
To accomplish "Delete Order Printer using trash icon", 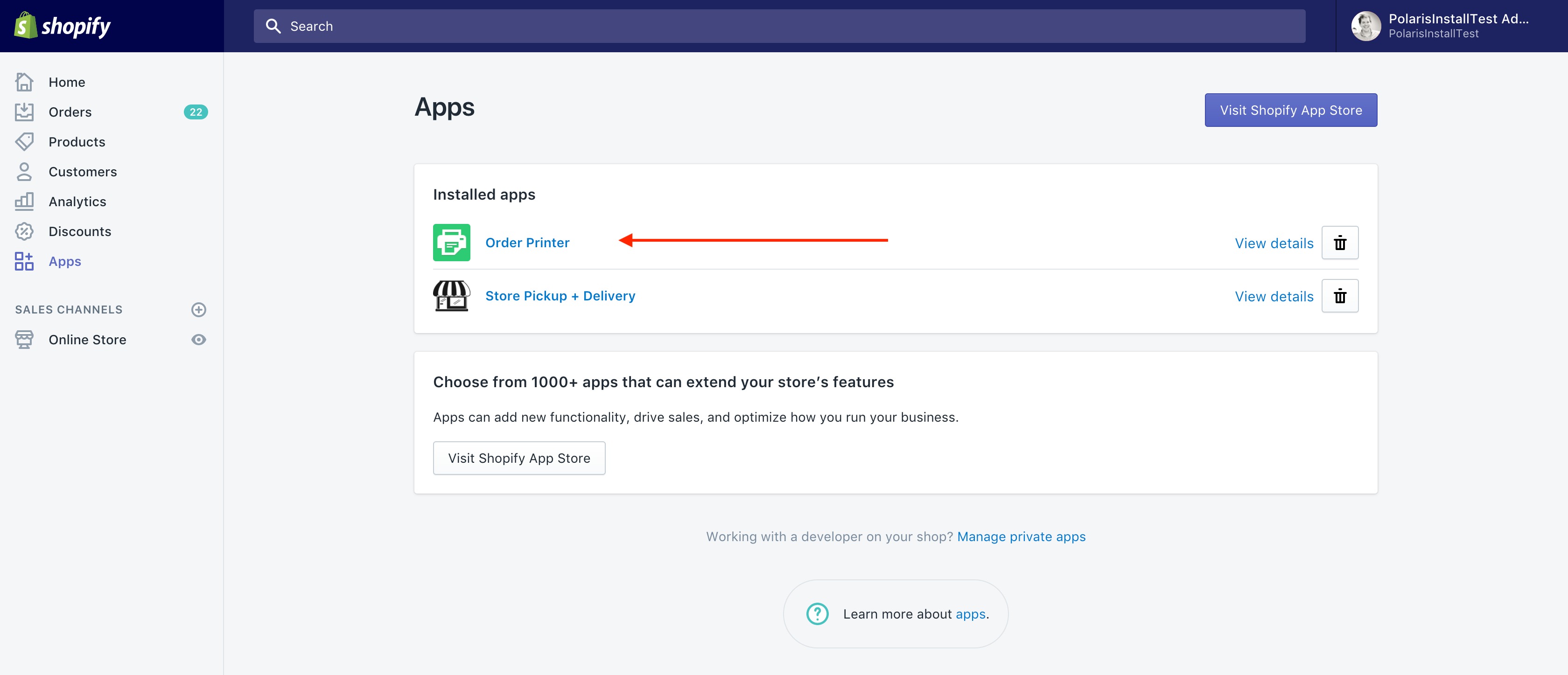I will coord(1339,243).
